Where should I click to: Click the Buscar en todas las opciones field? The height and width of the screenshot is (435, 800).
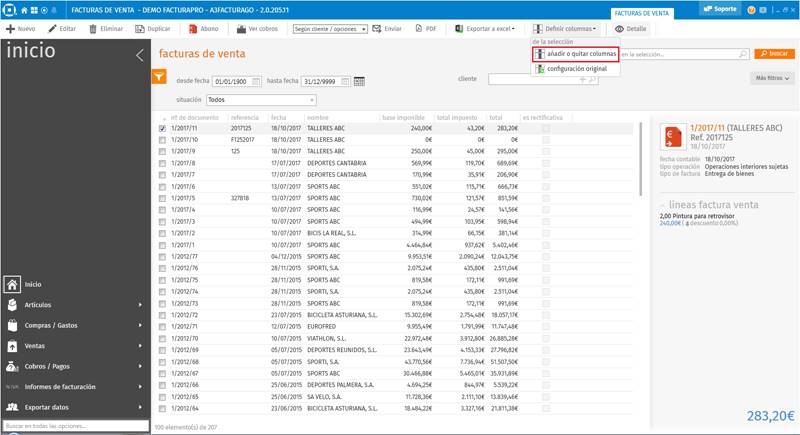pyautogui.click(x=76, y=426)
